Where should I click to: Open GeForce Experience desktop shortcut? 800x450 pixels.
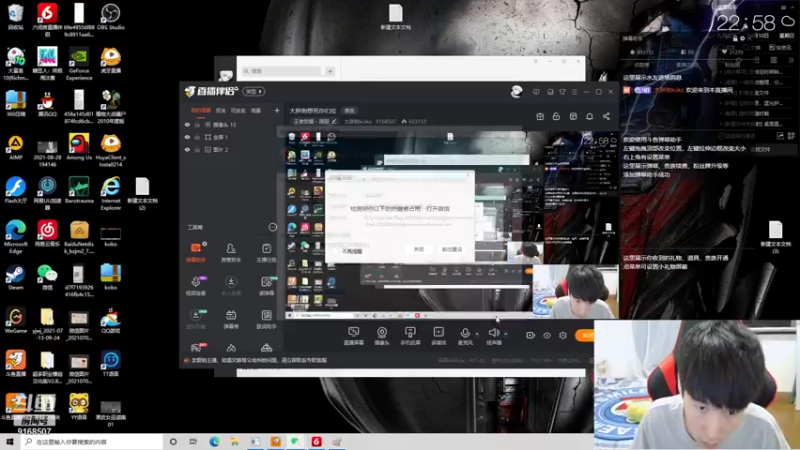coord(79,64)
